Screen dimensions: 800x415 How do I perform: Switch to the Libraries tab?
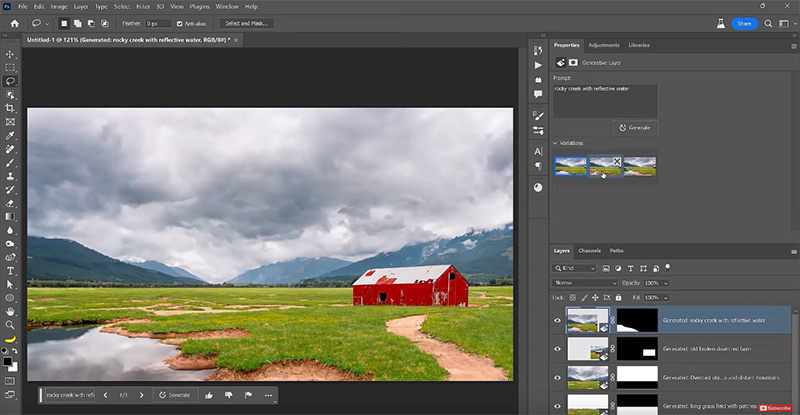(x=639, y=45)
